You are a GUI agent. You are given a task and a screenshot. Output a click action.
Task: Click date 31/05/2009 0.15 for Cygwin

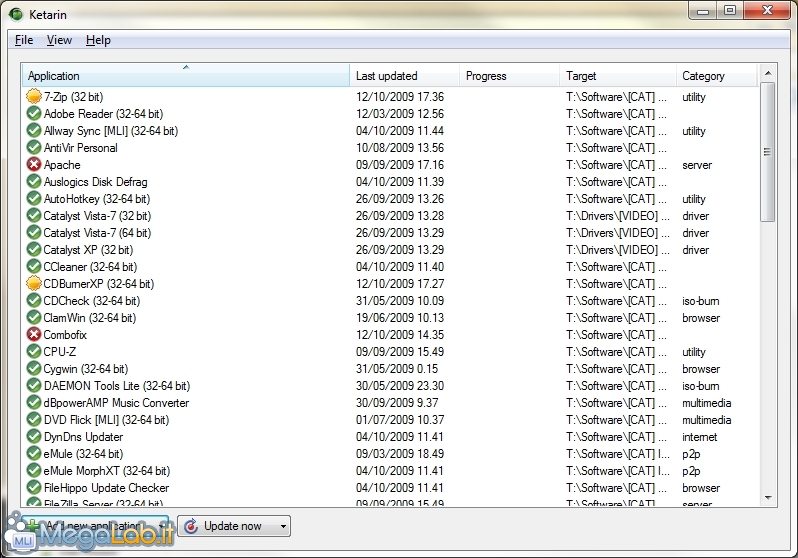tap(397, 369)
